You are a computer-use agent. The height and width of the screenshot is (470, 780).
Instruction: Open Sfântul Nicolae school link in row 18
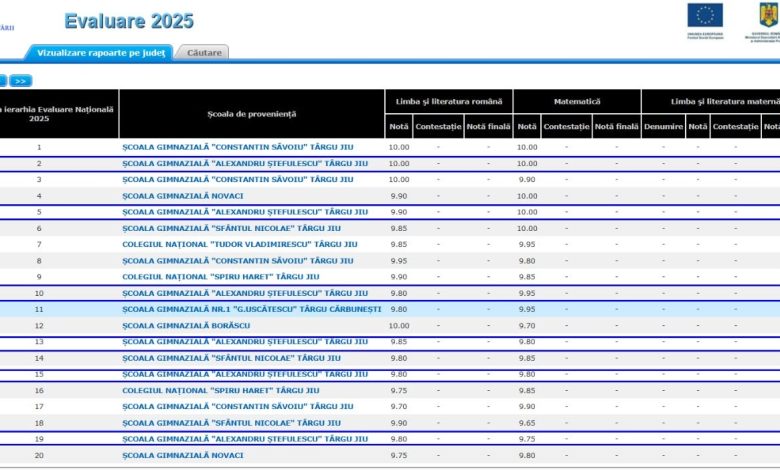231,423
